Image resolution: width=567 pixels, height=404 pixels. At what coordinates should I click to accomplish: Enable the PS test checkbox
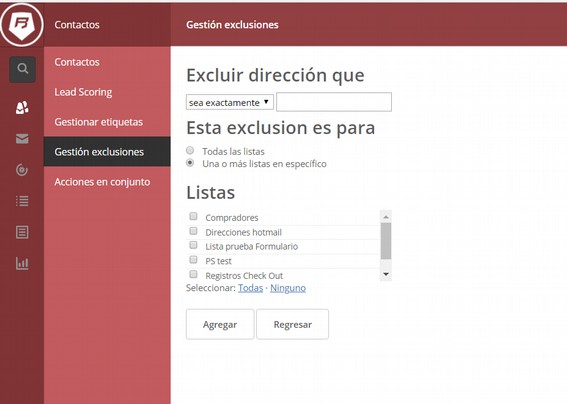[x=193, y=260]
